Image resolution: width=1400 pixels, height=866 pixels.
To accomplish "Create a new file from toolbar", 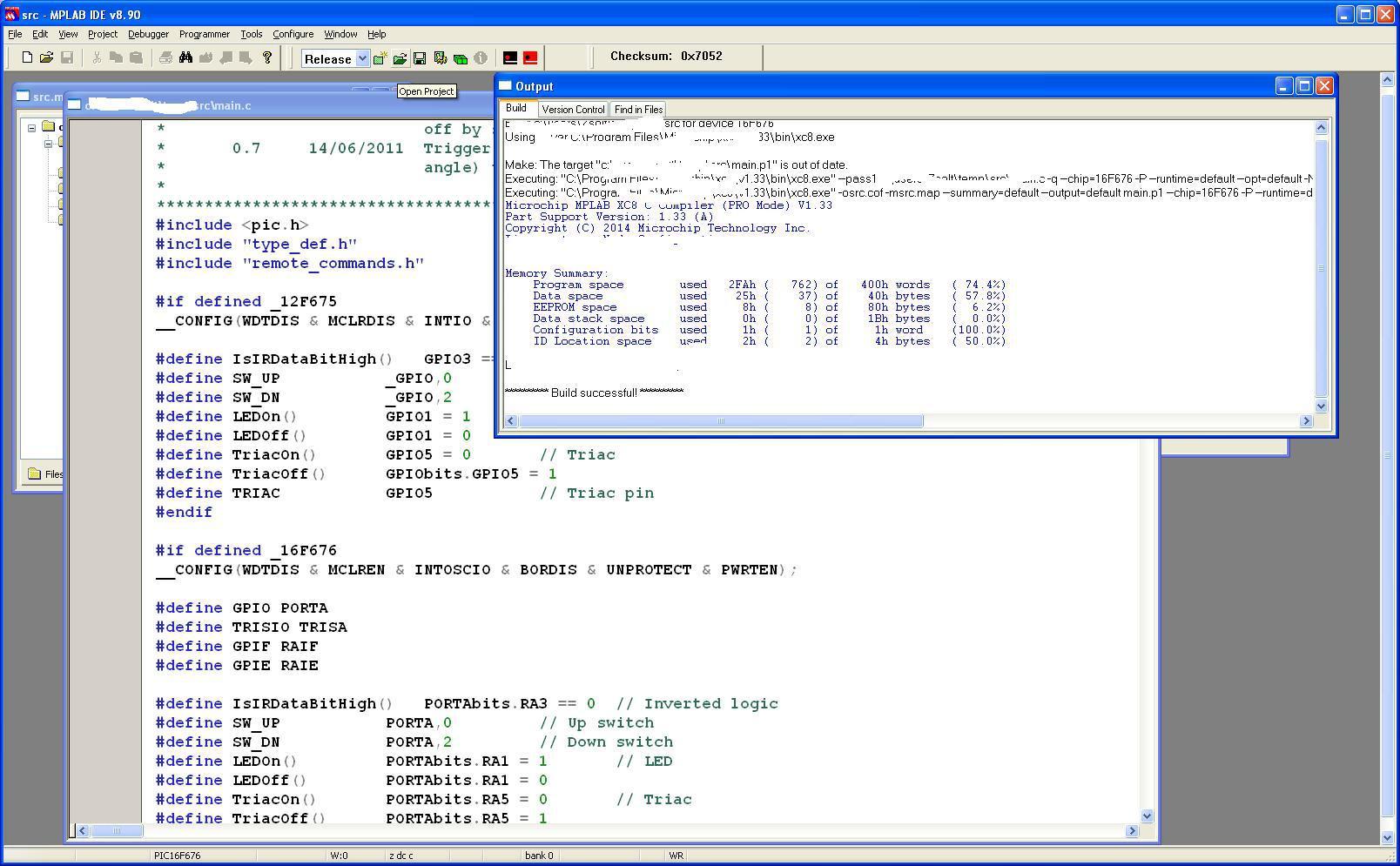I will pos(27,57).
